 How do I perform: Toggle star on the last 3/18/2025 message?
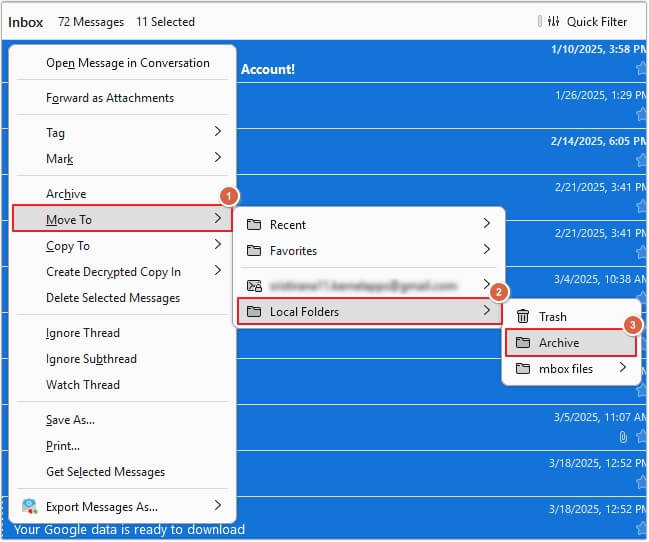640,529
